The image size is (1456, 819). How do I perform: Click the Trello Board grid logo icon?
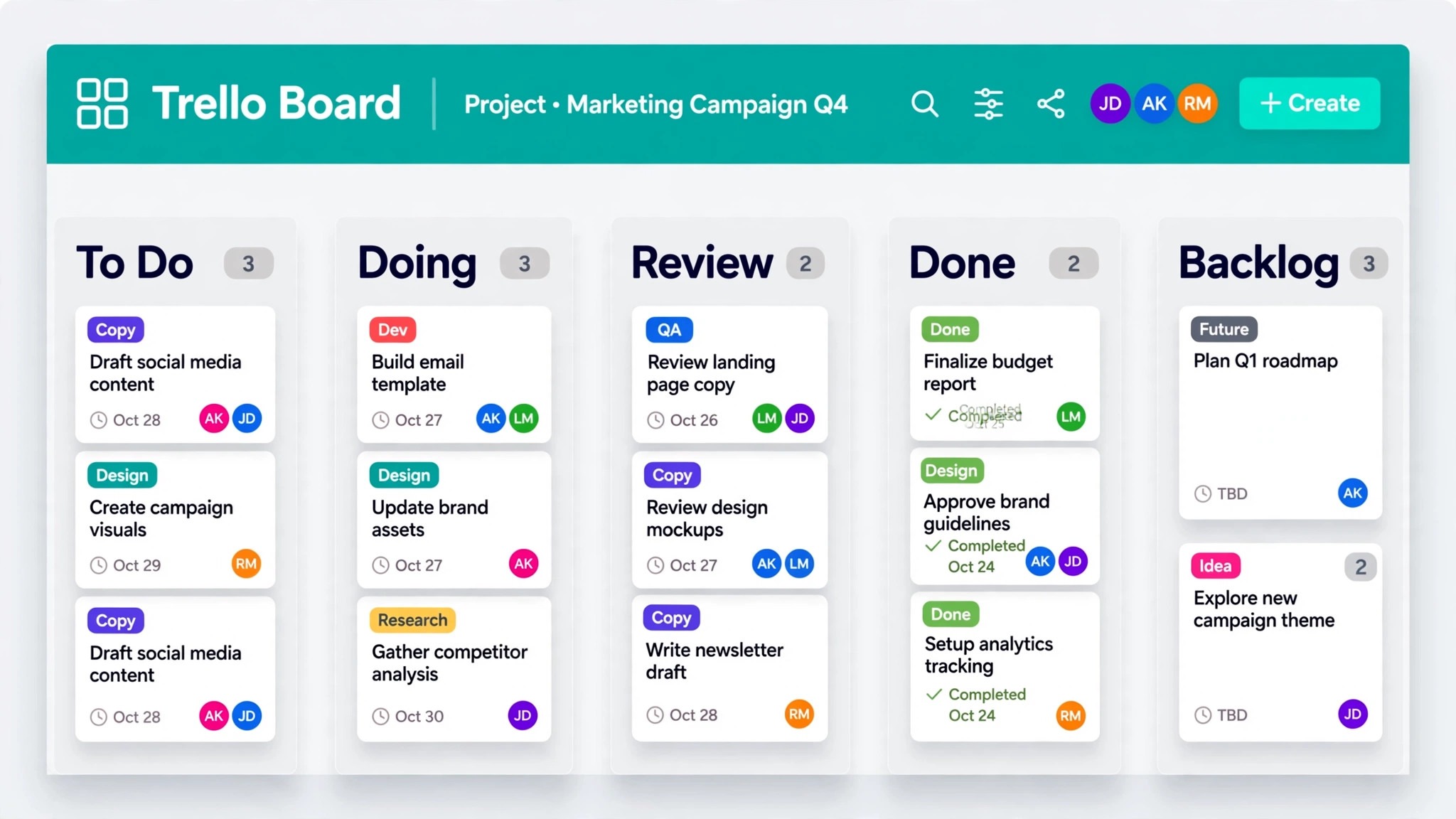[x=102, y=103]
